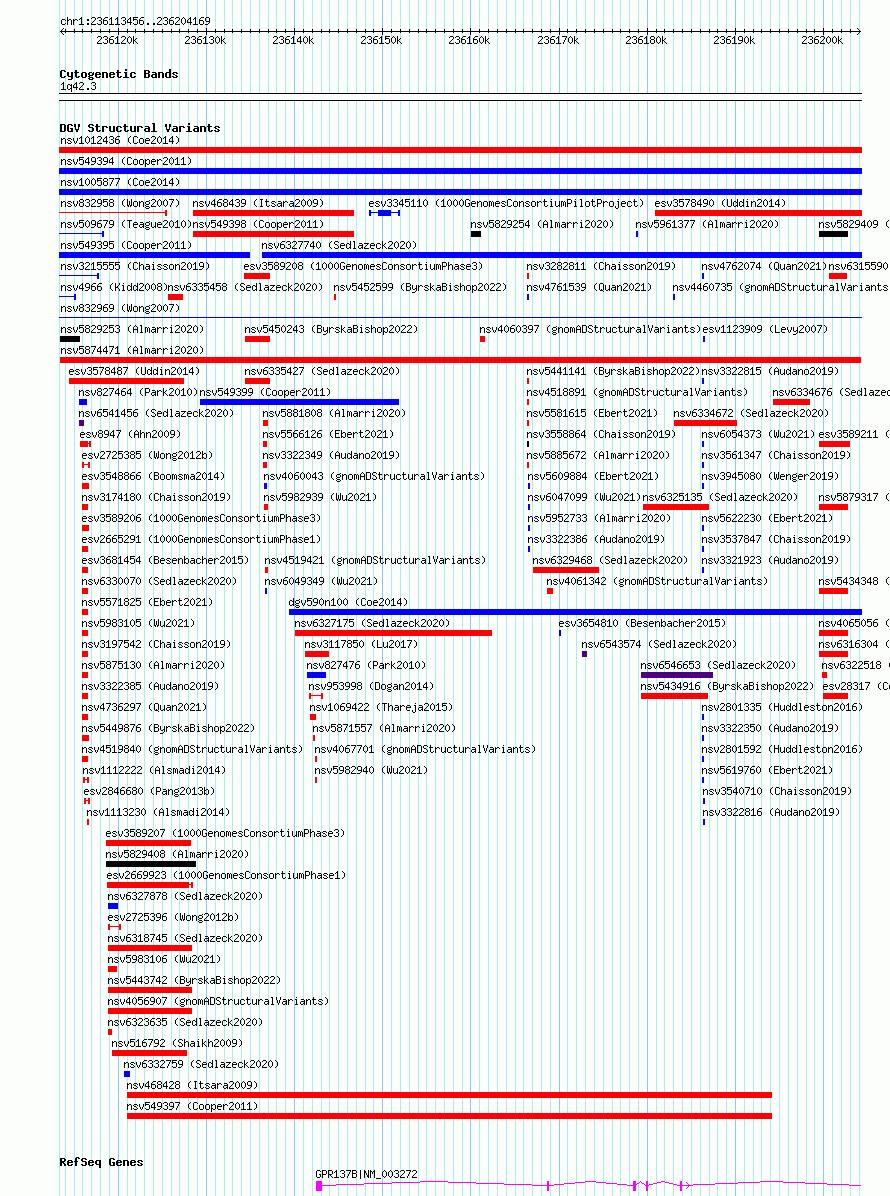Select the nsv6327175 (Sedlazeck2020) label
The height and width of the screenshot is (1196, 890).
tap(372, 623)
